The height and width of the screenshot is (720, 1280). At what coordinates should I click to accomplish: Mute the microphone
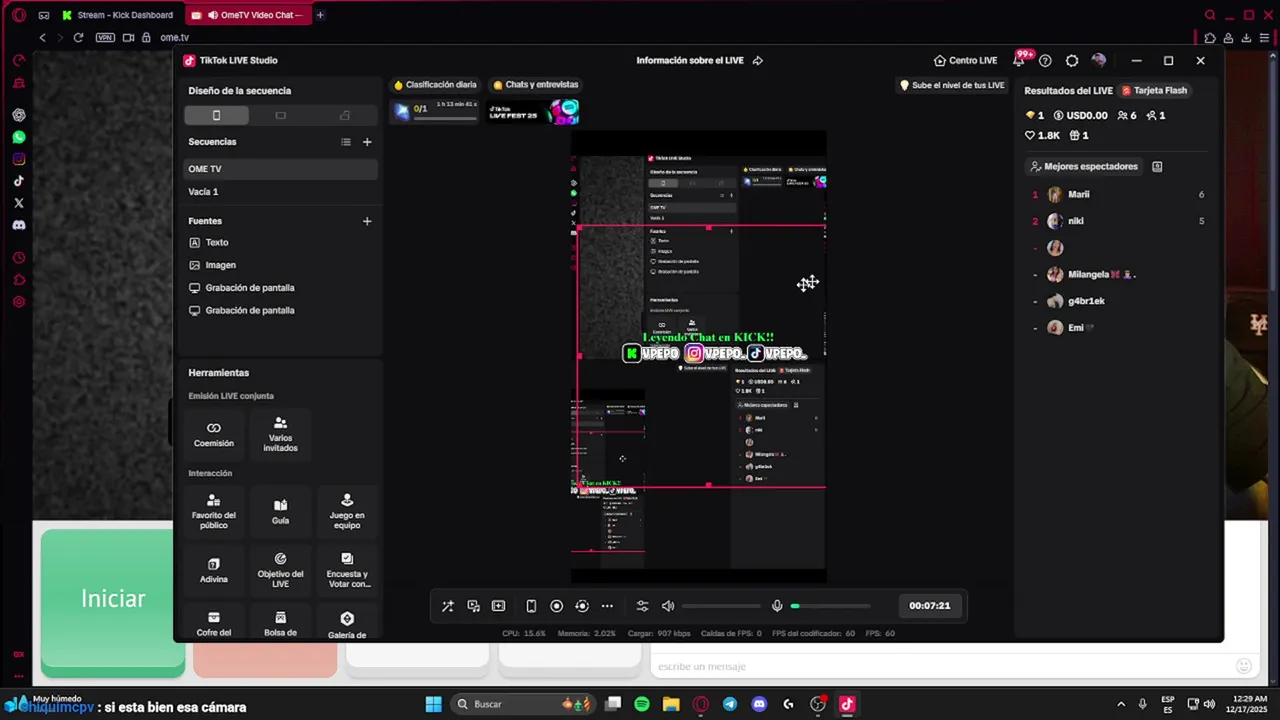(777, 606)
